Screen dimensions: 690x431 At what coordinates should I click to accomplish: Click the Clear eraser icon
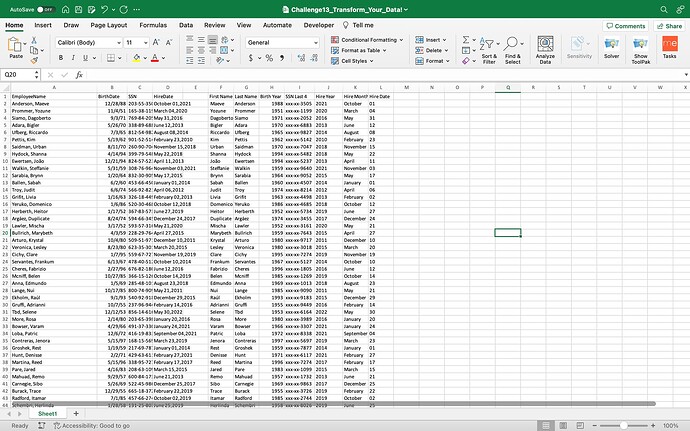pyautogui.click(x=466, y=61)
